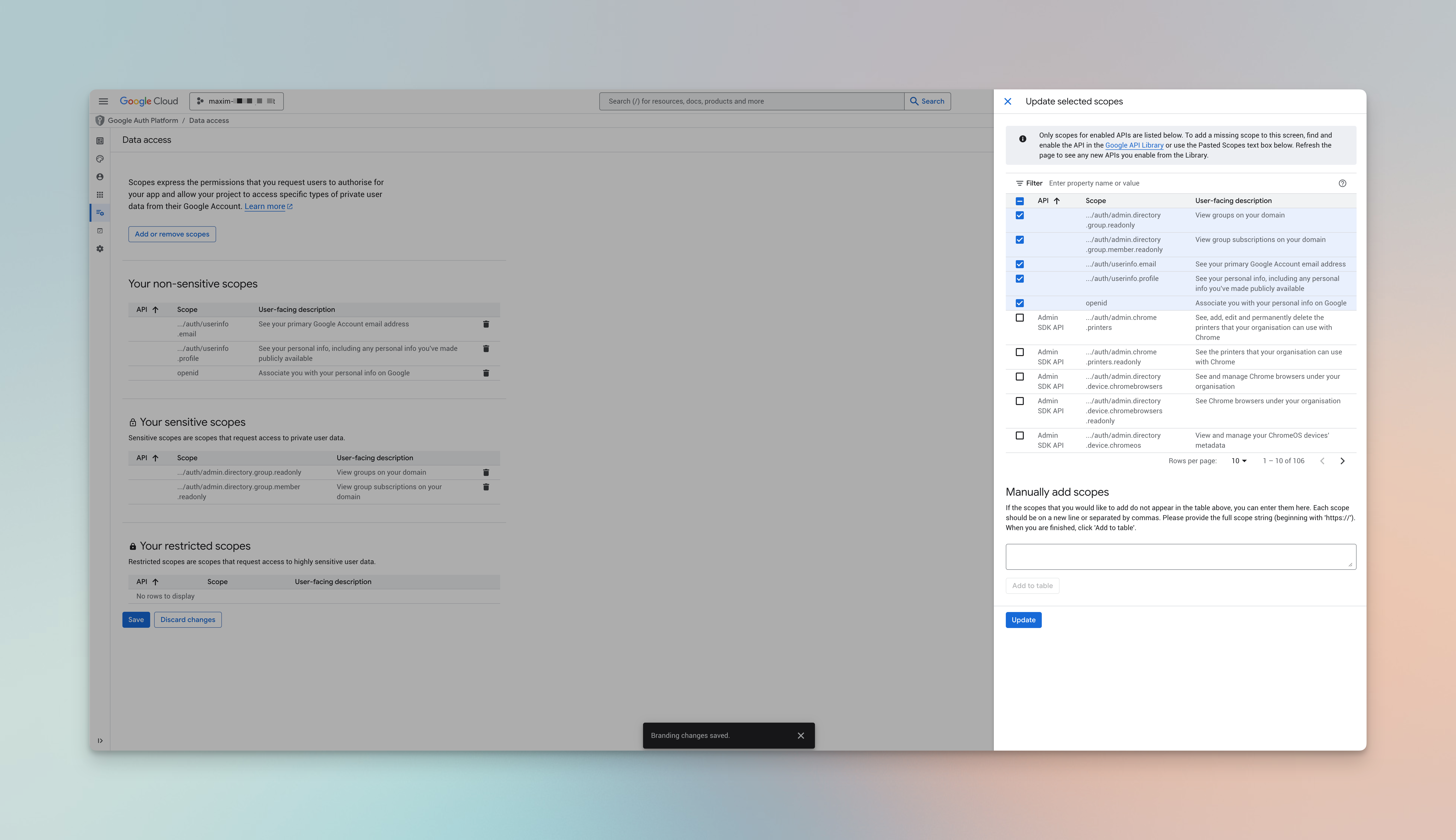The image size is (1456, 840).
Task: Delete the userinfo.email scope row
Action: pos(486,324)
